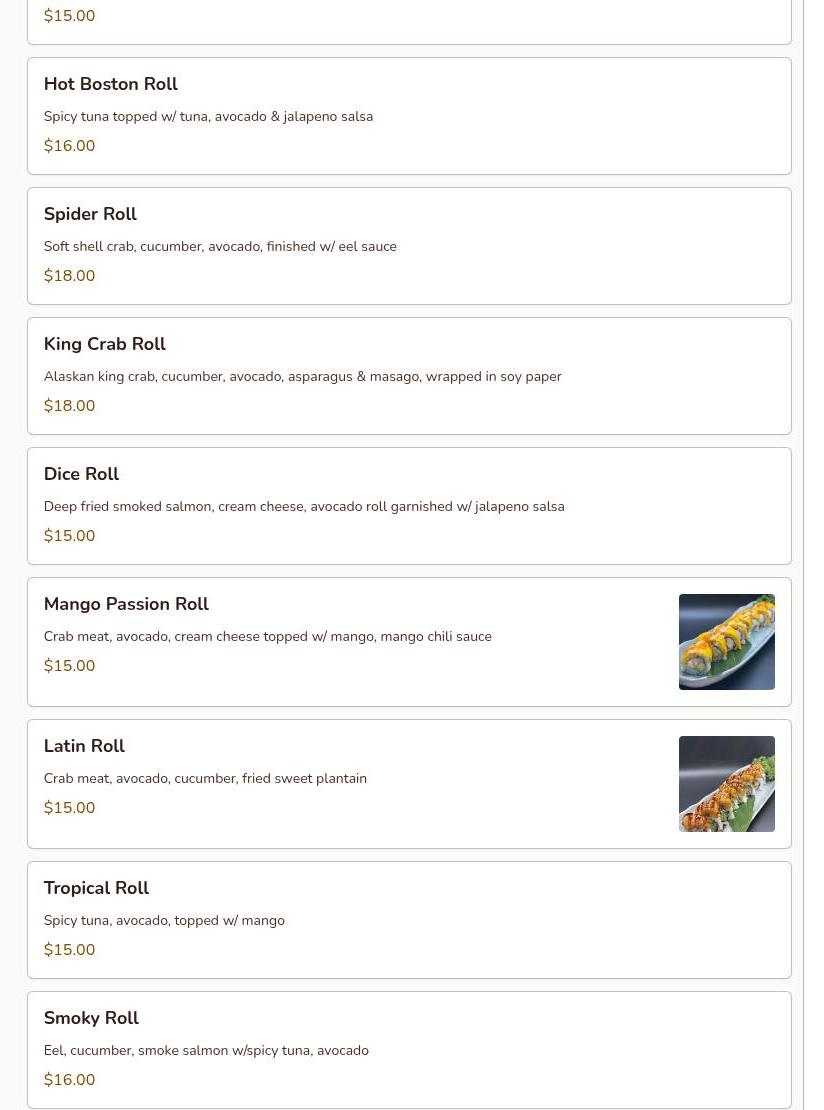Click the Dice Roll description text
Image resolution: width=824 pixels, height=1110 pixels.
(x=304, y=507)
